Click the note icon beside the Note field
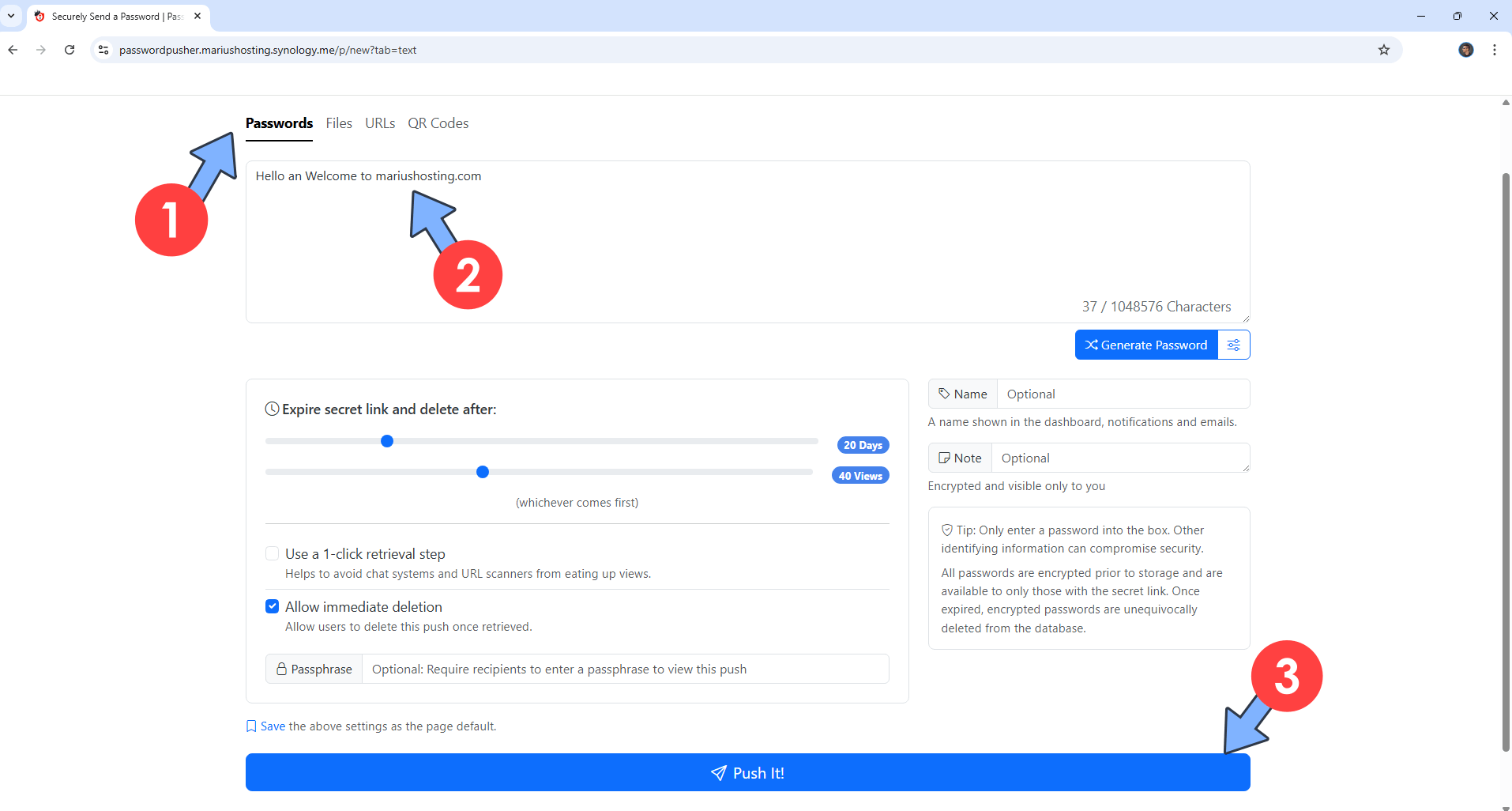Image resolution: width=1512 pixels, height=811 pixels. pyautogui.click(x=945, y=458)
